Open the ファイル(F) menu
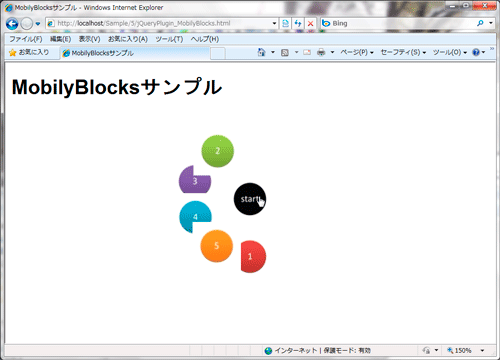500x360 pixels. pyautogui.click(x=26, y=39)
